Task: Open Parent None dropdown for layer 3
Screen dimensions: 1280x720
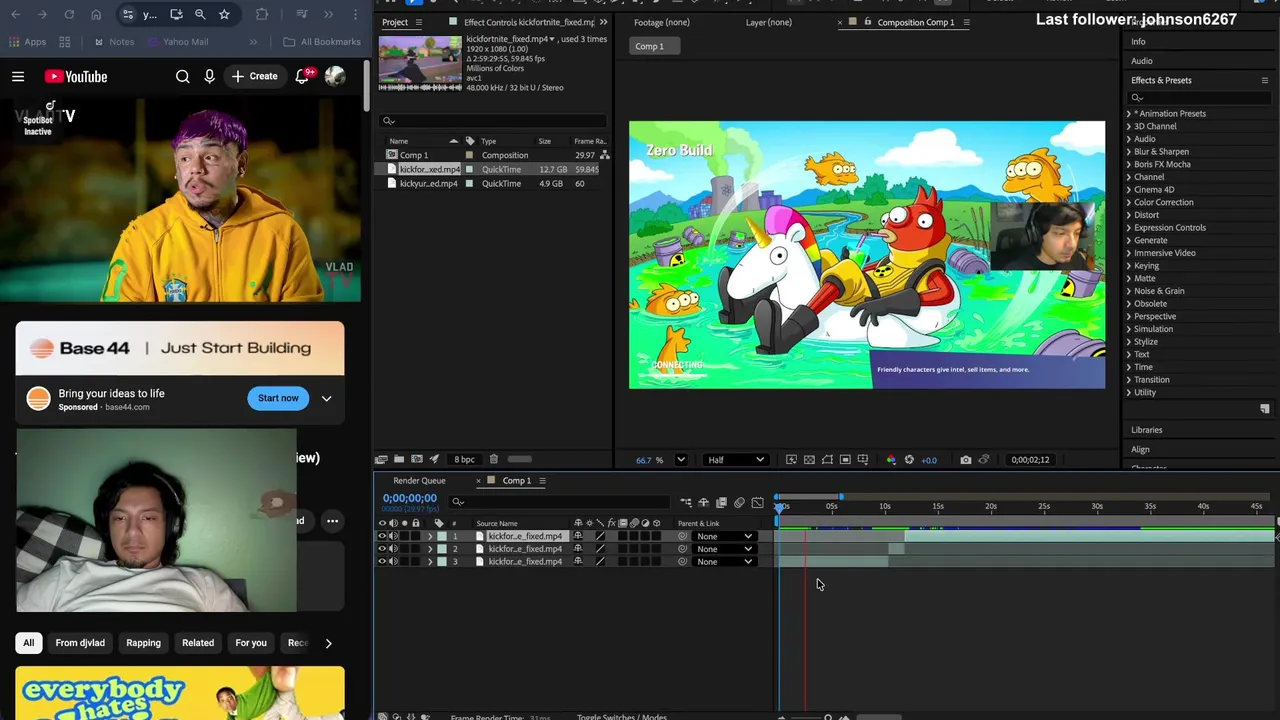Action: pos(724,562)
